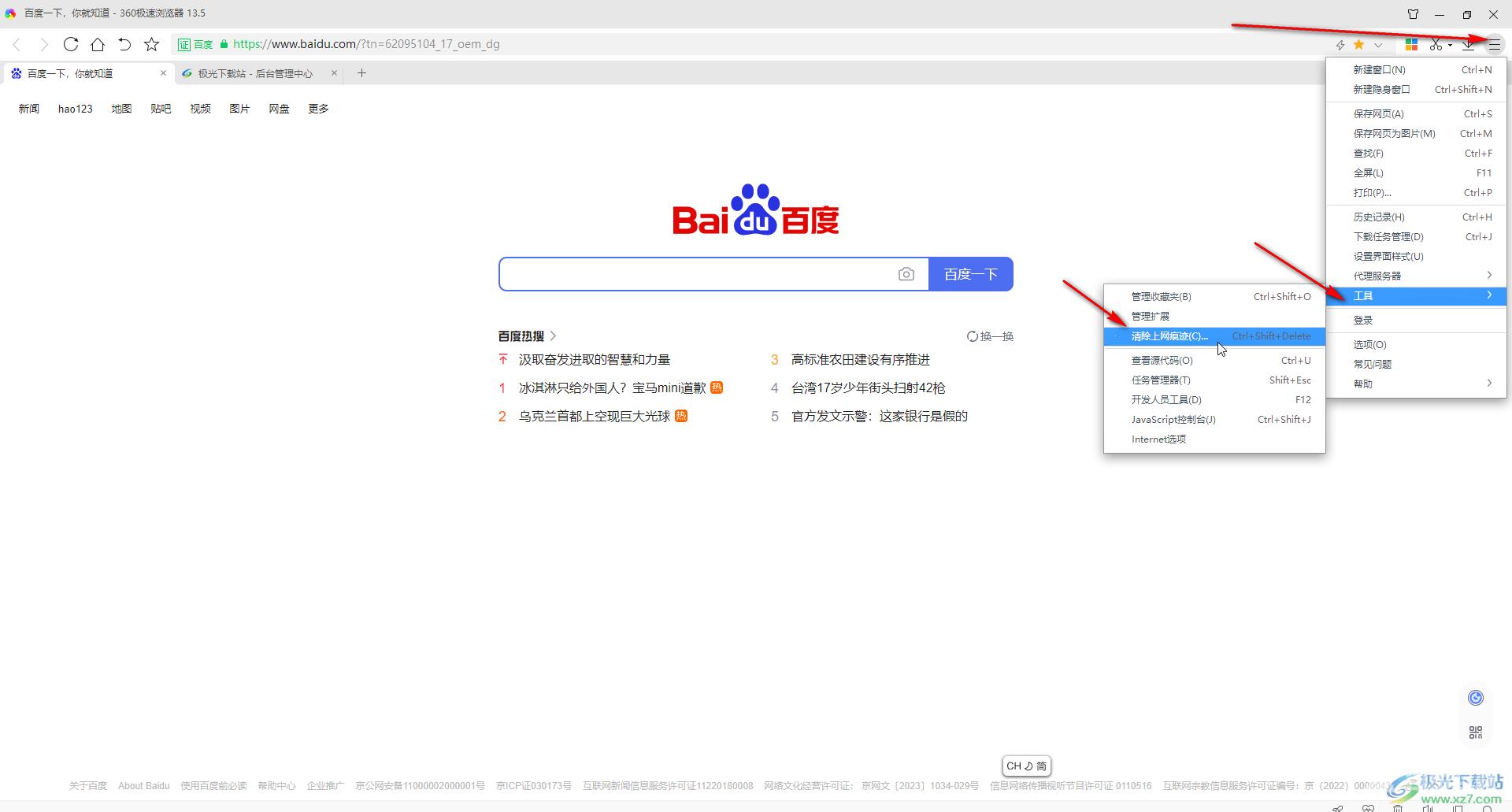Expand 百度热搜 heading chevron
This screenshot has width=1512, height=812.
tap(553, 336)
